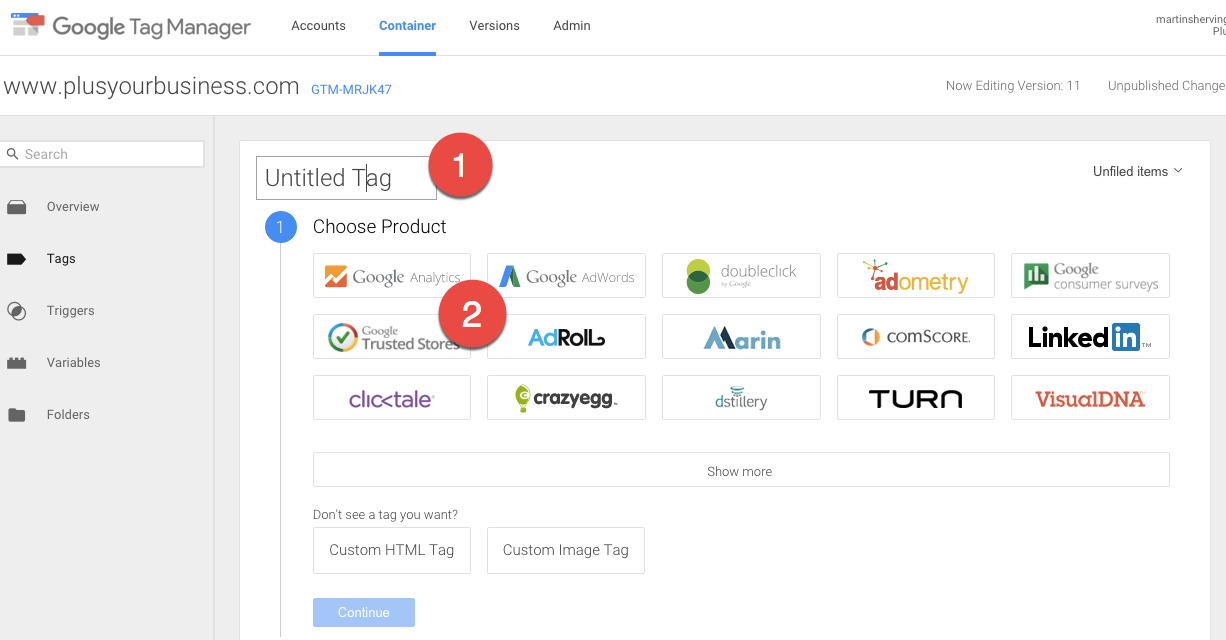Open the Versions tab

[x=494, y=26]
